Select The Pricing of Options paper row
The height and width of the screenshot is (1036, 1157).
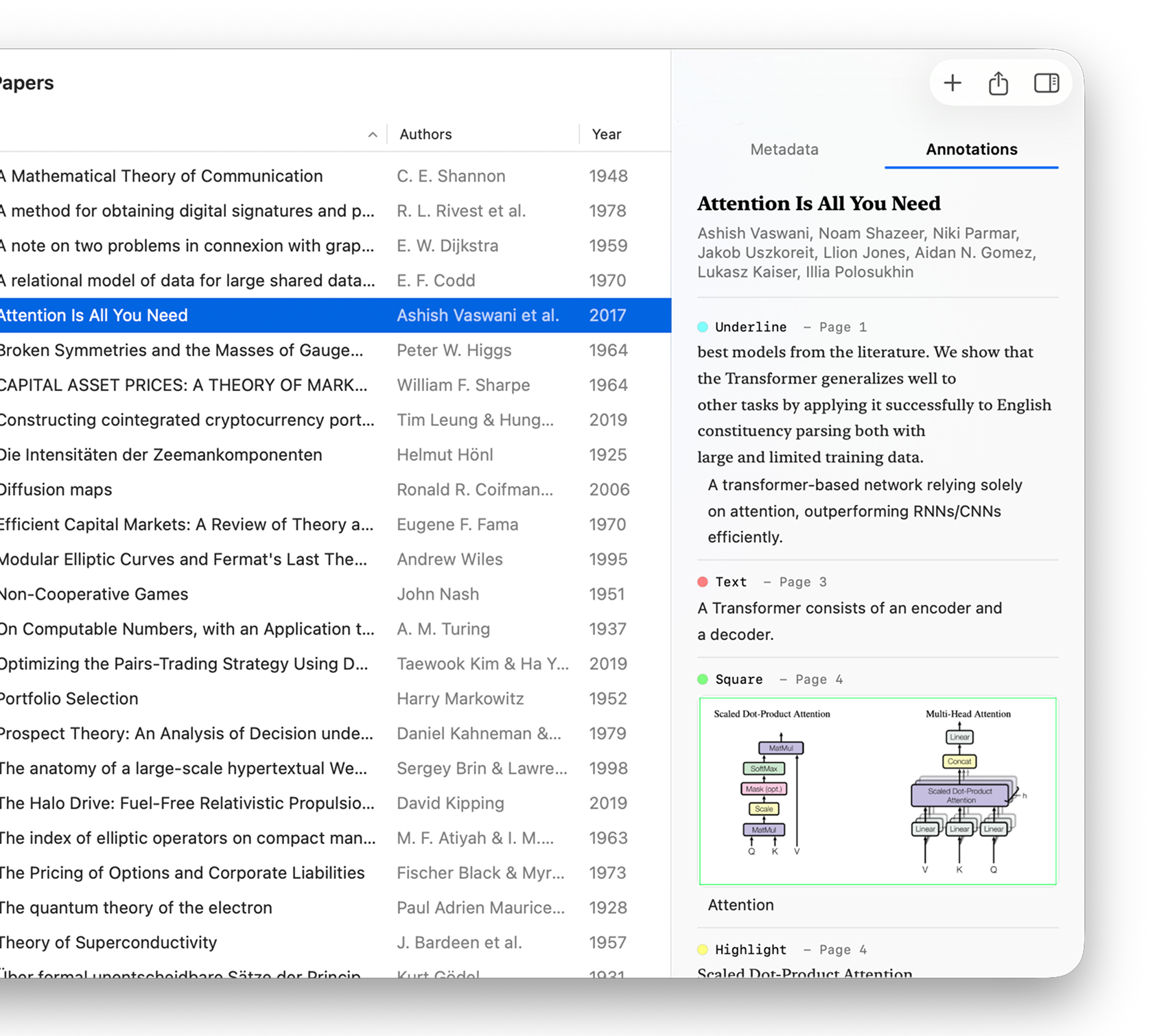coord(335,873)
